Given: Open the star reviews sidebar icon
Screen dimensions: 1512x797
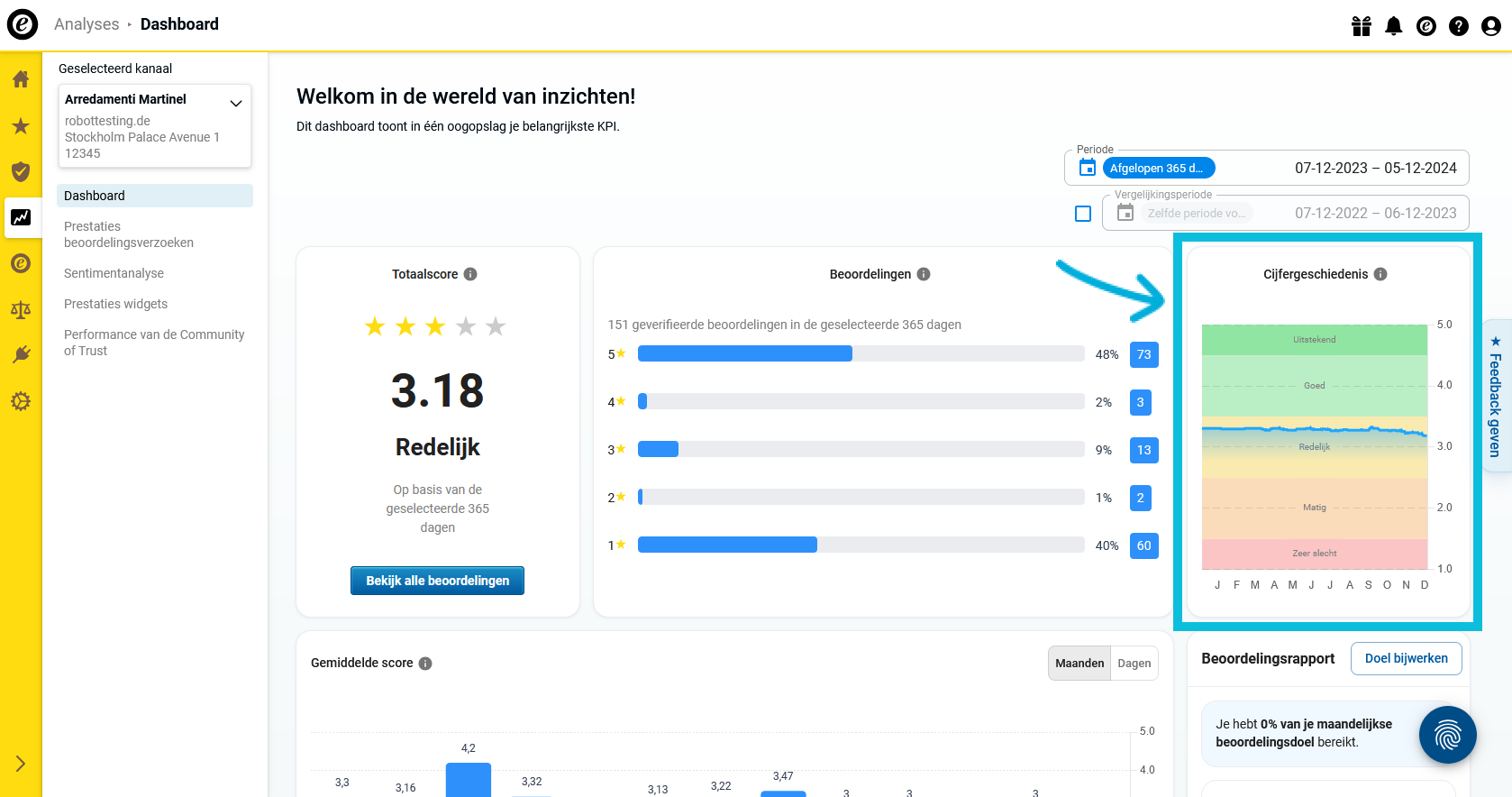Looking at the screenshot, I should (21, 126).
